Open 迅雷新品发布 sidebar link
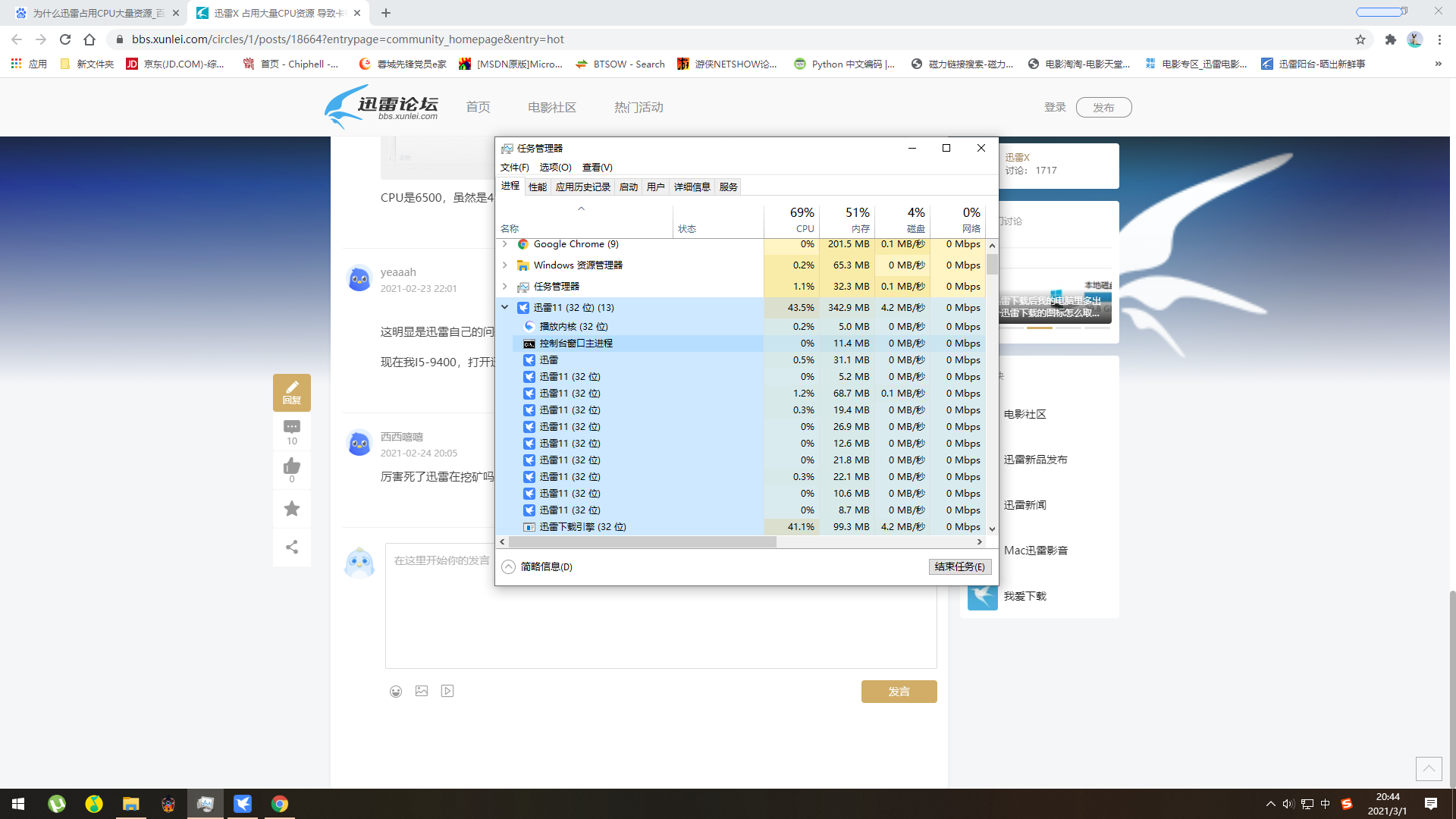This screenshot has width=1456, height=819. click(x=1035, y=460)
